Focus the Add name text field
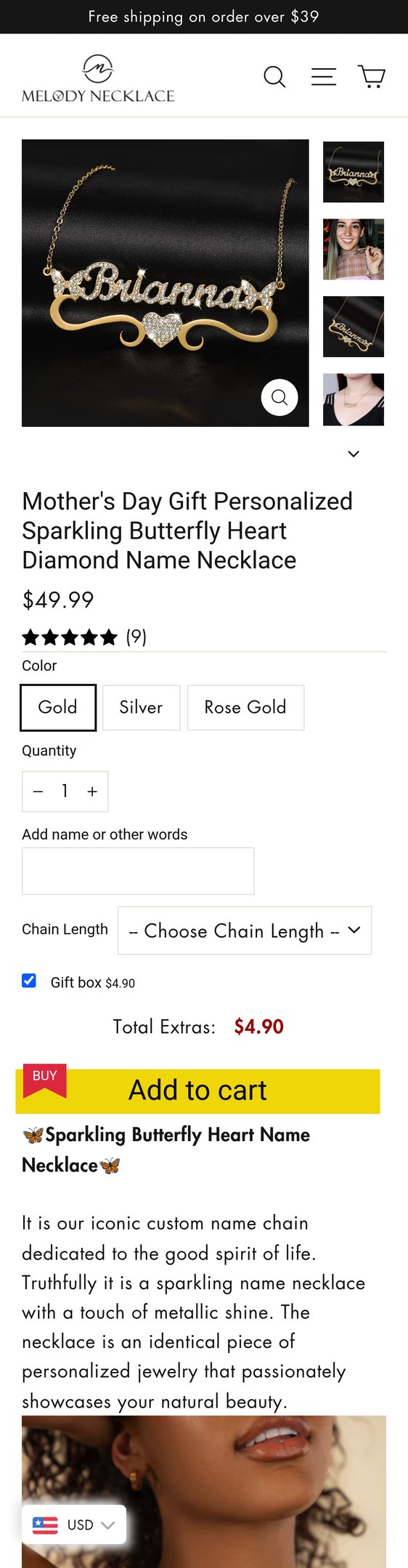This screenshot has height=1568, width=408. tap(138, 871)
